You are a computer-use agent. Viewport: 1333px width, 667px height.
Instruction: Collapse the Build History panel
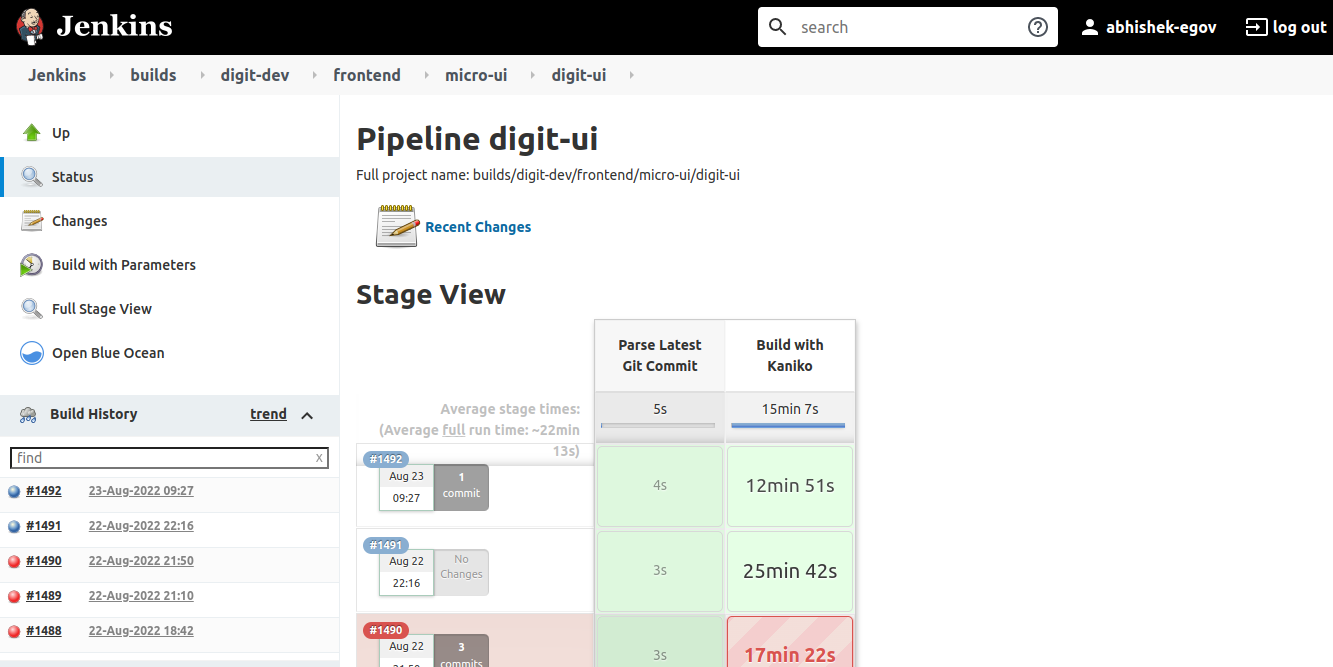(x=307, y=415)
